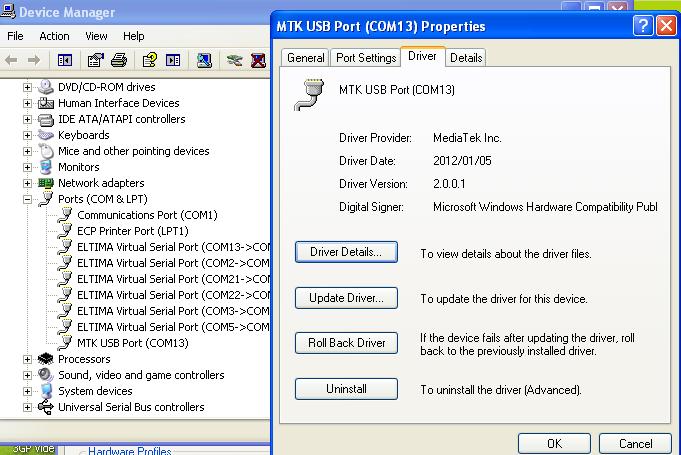Image resolution: width=681 pixels, height=455 pixels.
Task: Select Communications Port (COM1)
Action: (x=147, y=215)
